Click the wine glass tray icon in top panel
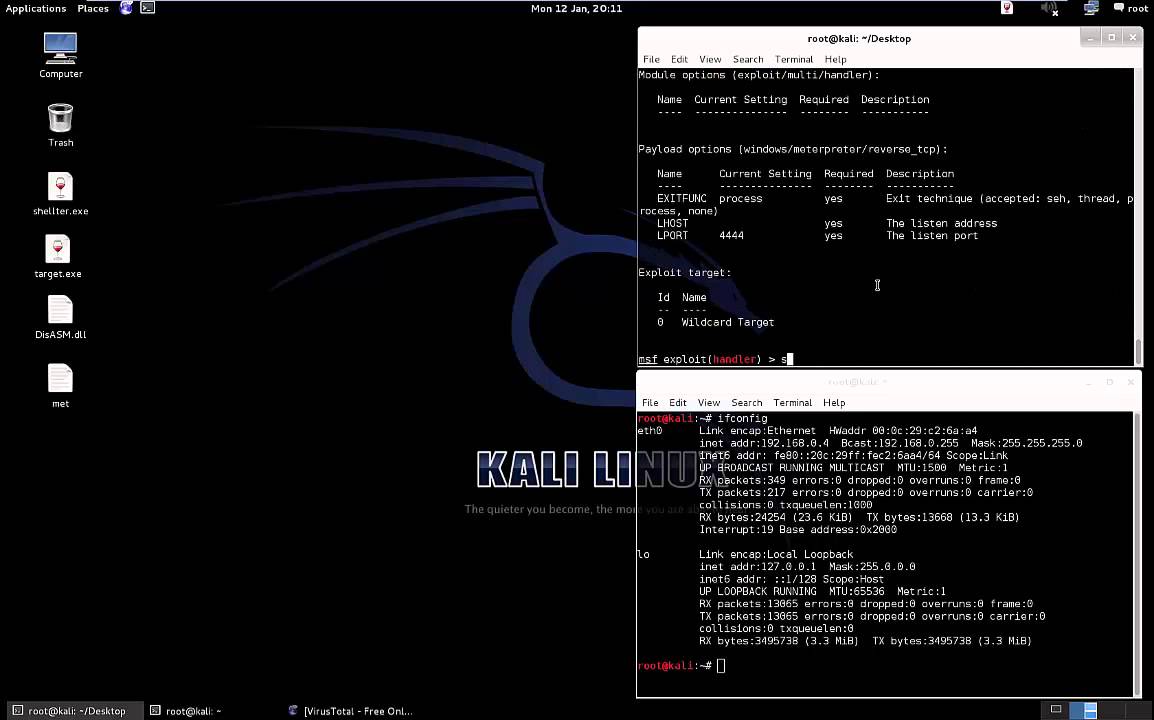 click(1007, 8)
